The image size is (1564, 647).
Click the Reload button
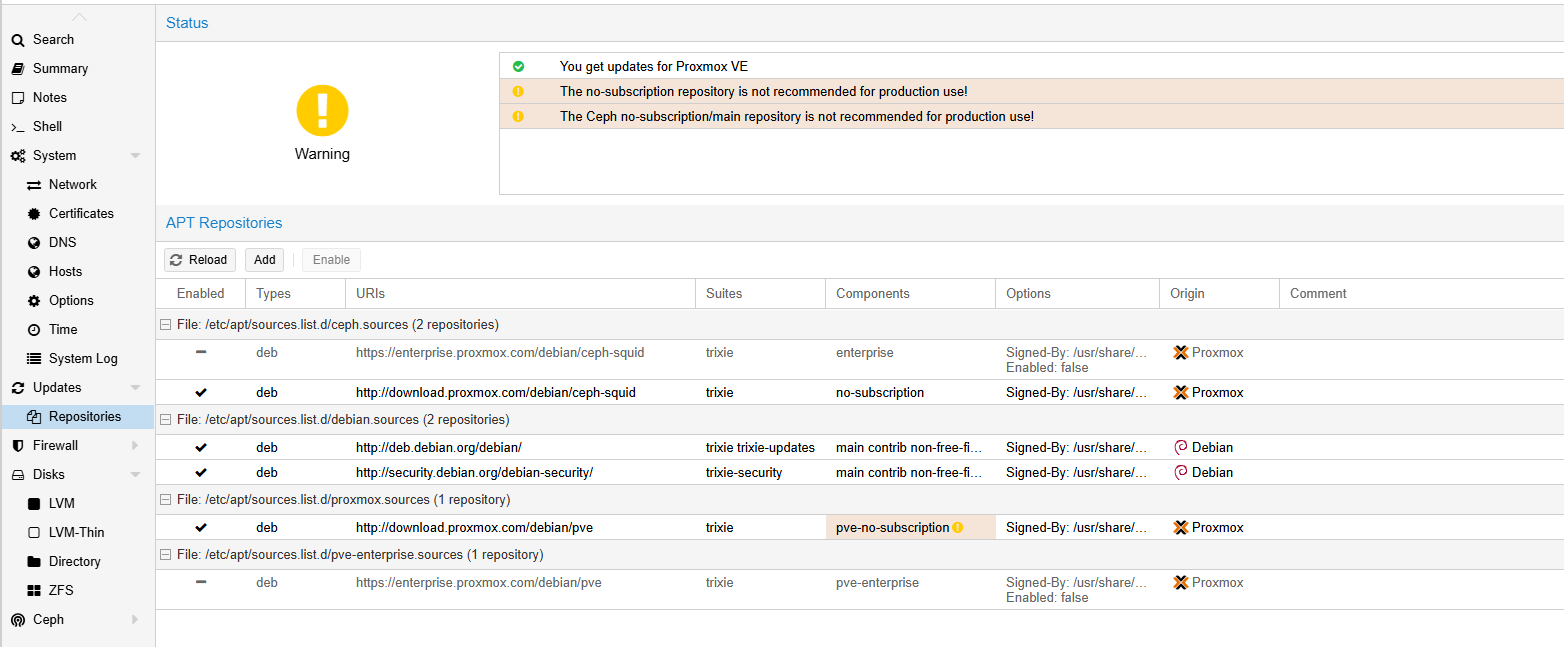[200, 260]
